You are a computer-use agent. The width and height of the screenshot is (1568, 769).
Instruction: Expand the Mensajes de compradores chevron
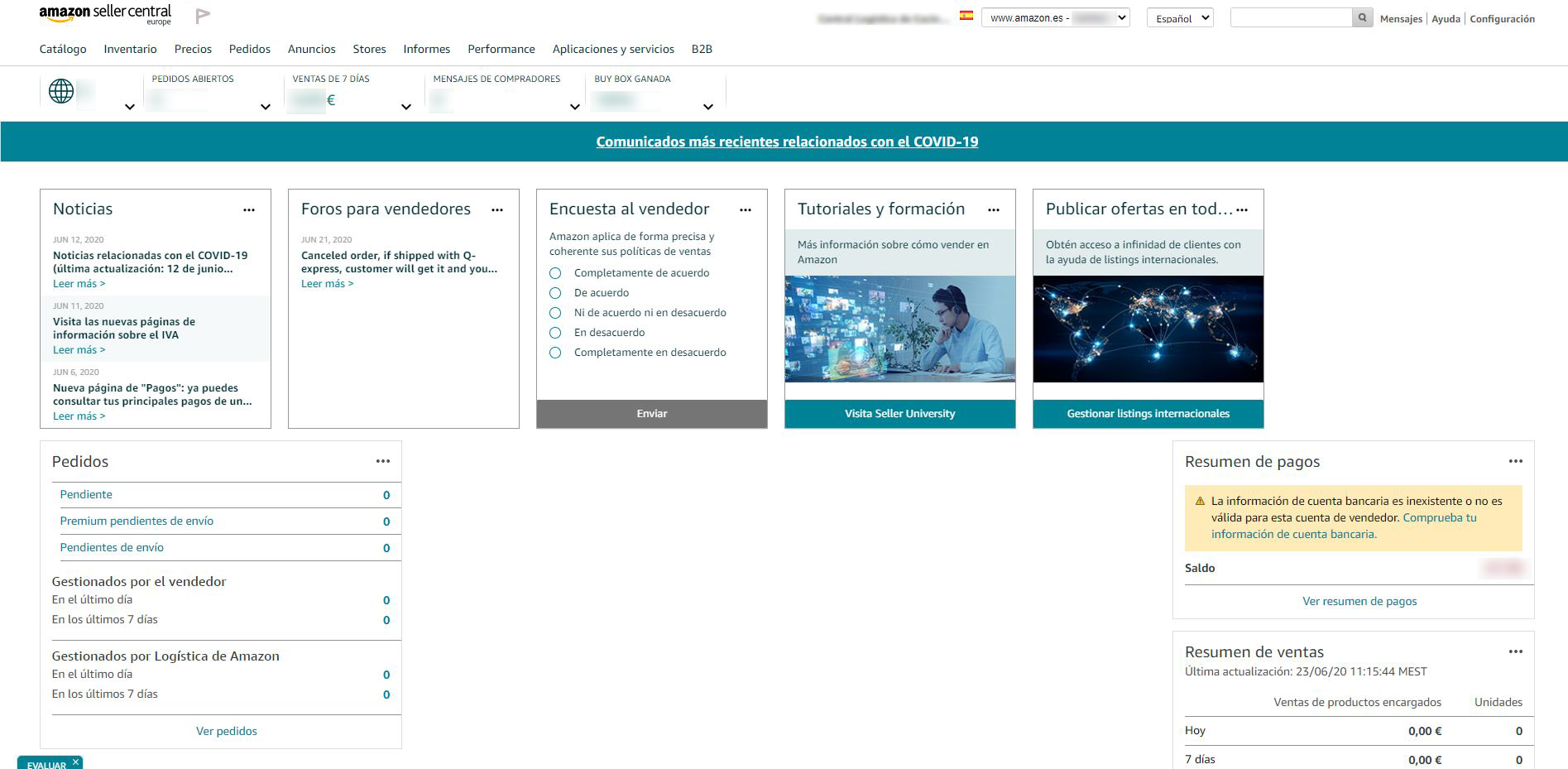click(x=575, y=107)
